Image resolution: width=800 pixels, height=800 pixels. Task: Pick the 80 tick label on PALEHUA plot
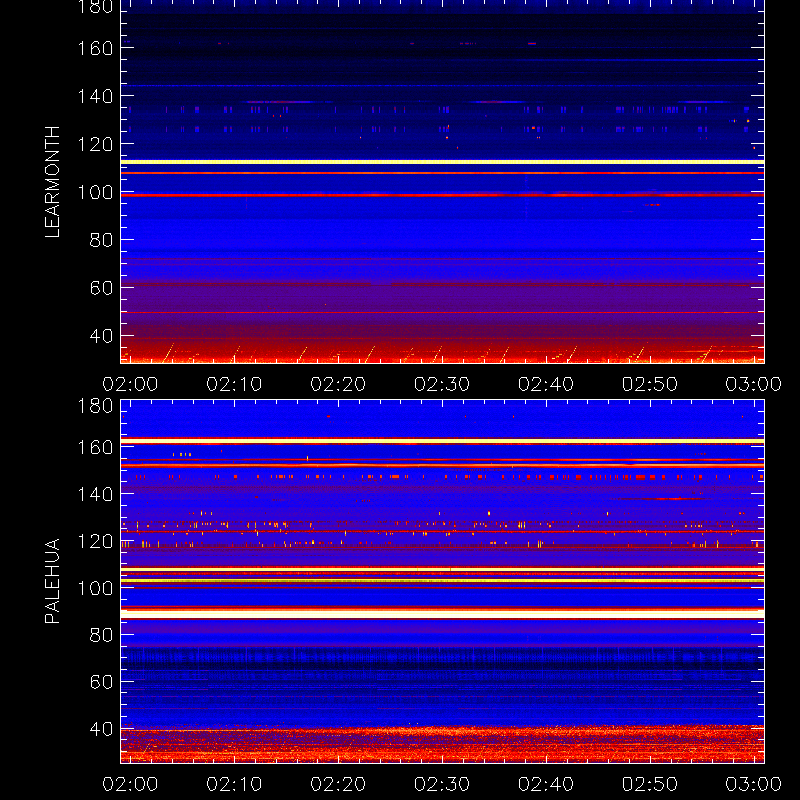click(x=101, y=635)
